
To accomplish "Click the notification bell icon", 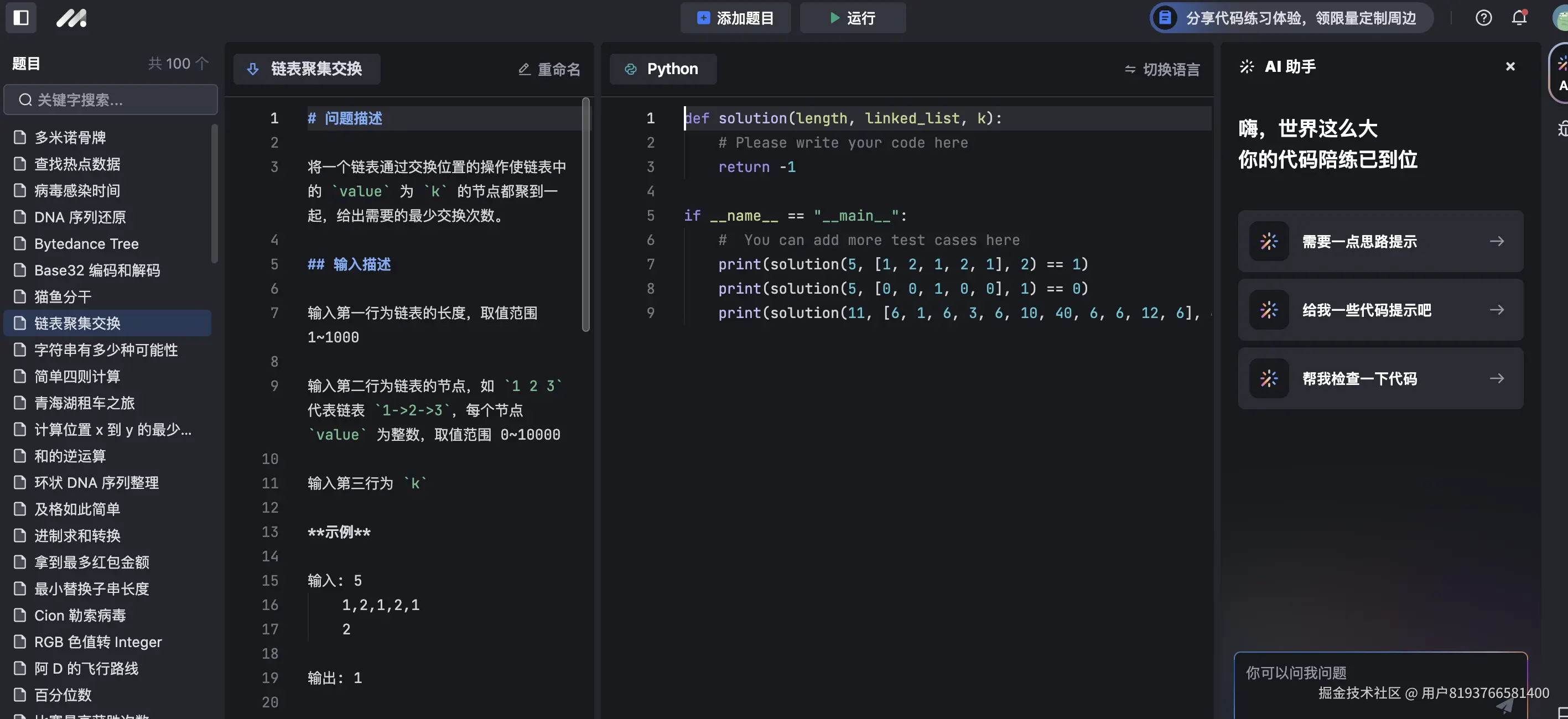I will pos(1518,18).
